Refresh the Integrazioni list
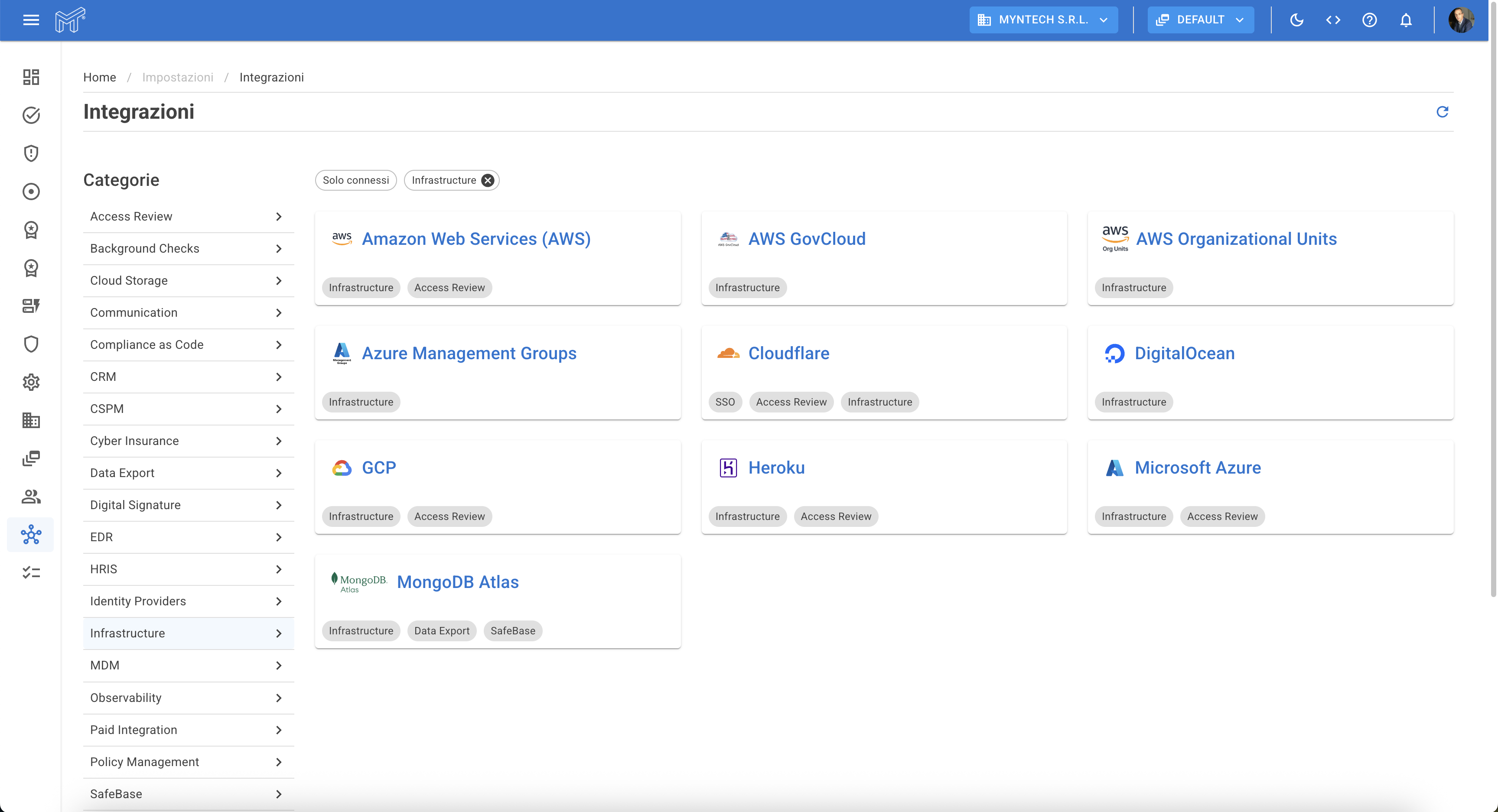The image size is (1498, 812). 1442,112
